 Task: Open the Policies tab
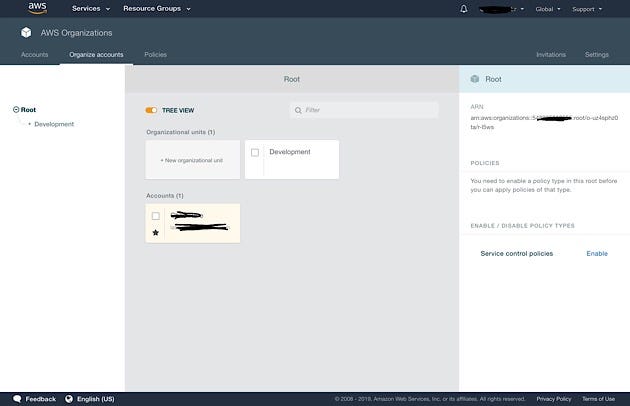click(155, 54)
